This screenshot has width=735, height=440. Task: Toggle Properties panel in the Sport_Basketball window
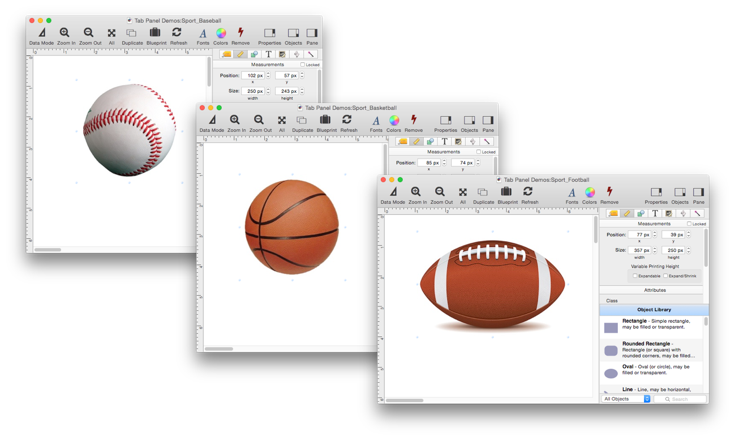point(445,123)
